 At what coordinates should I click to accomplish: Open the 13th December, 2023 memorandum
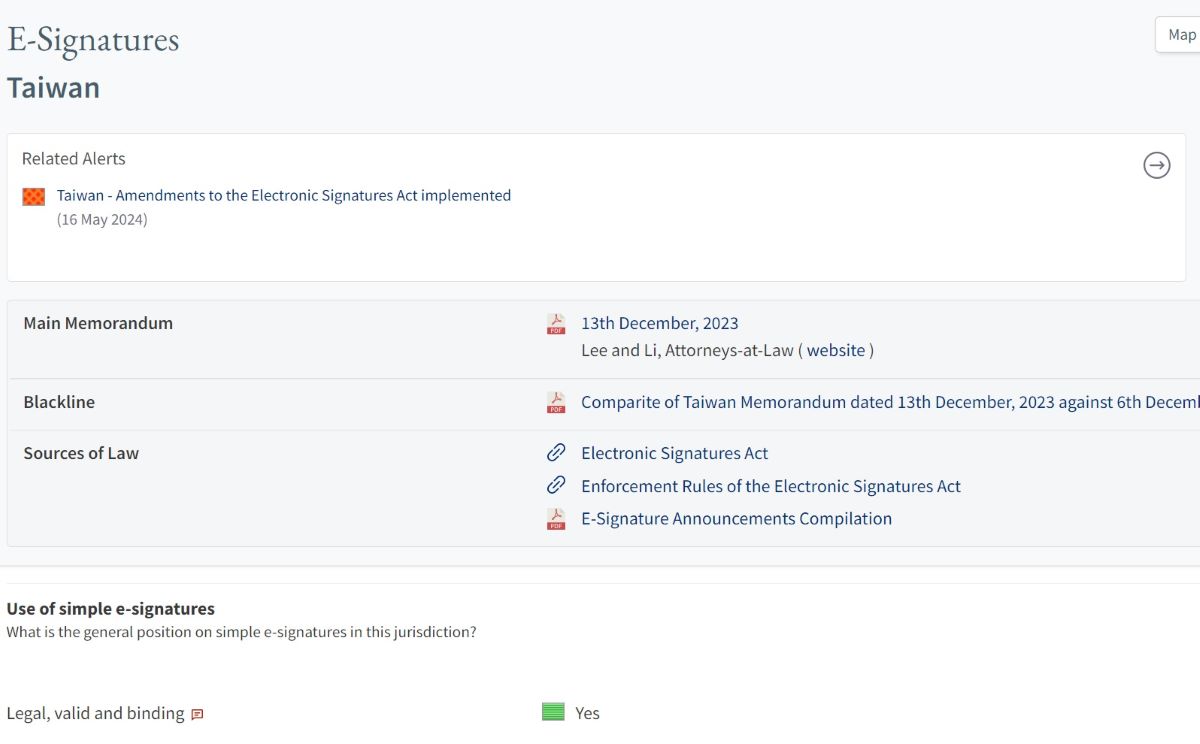click(x=659, y=323)
